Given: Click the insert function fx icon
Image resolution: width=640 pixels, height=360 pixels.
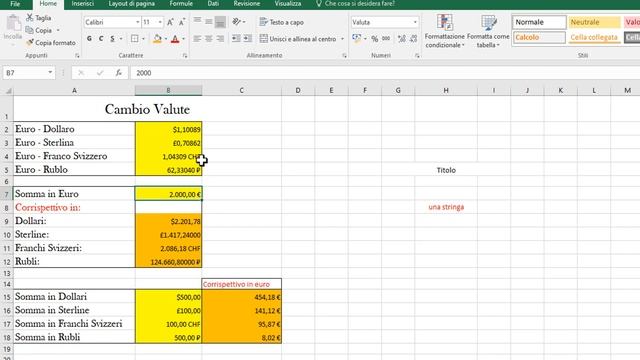Looking at the screenshot, I should (118, 73).
